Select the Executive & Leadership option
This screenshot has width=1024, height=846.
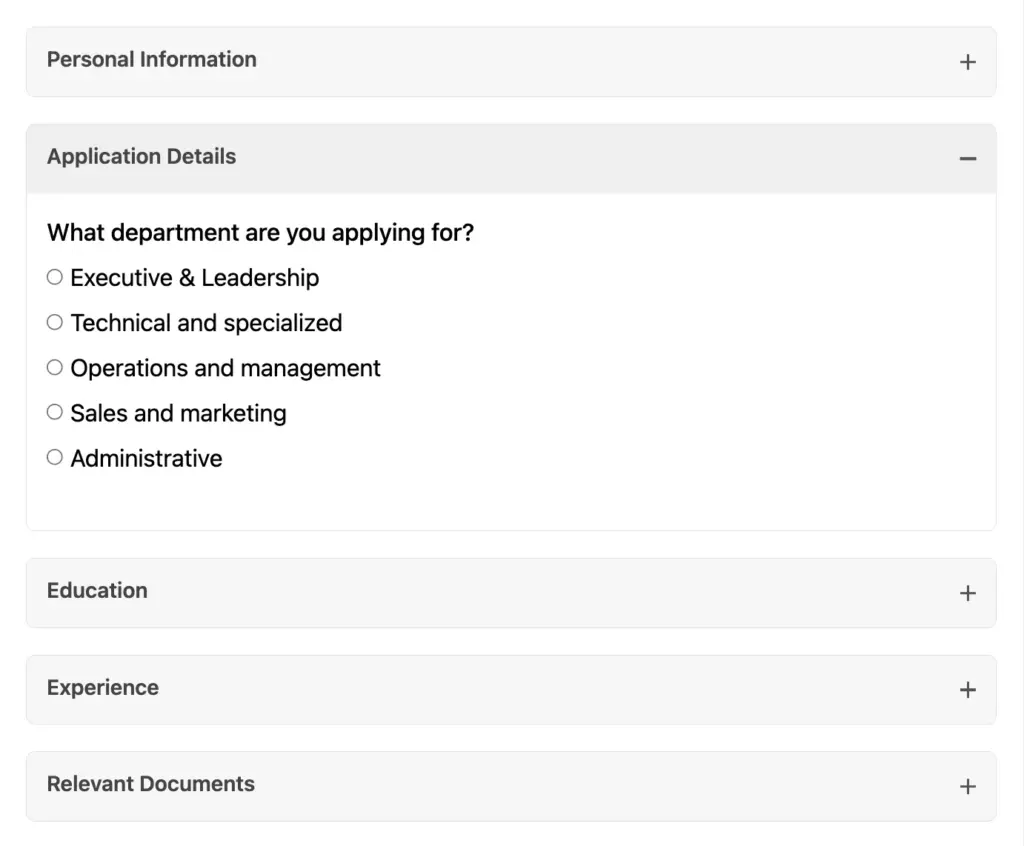coord(54,276)
